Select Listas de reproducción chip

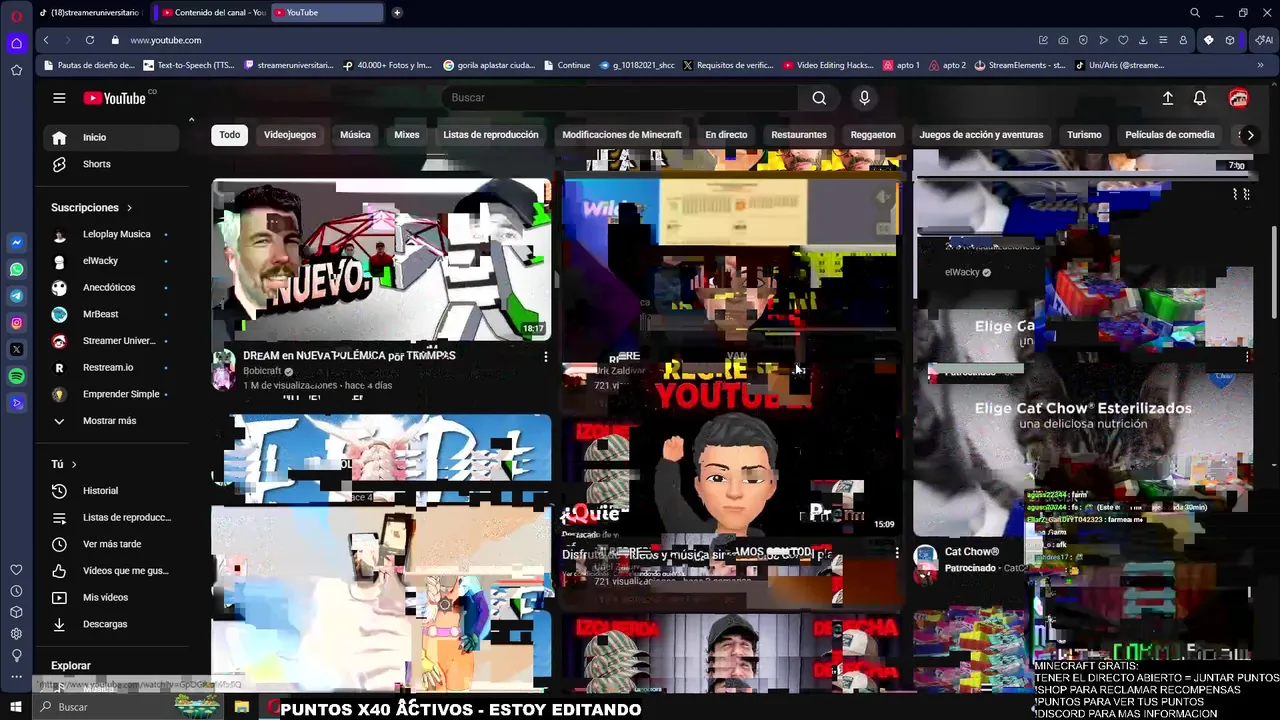coord(491,135)
